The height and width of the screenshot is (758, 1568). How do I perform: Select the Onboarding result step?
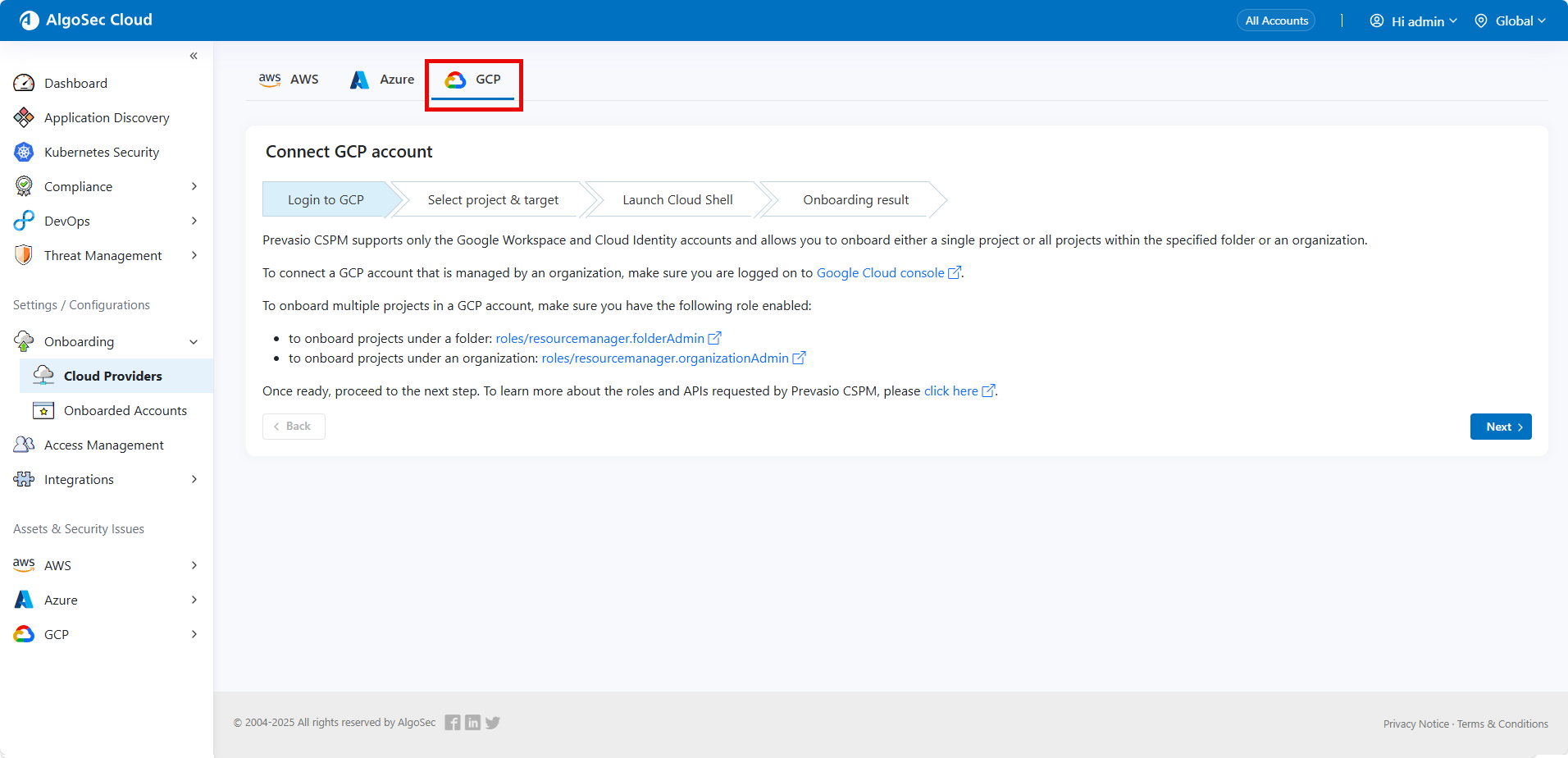click(x=855, y=199)
